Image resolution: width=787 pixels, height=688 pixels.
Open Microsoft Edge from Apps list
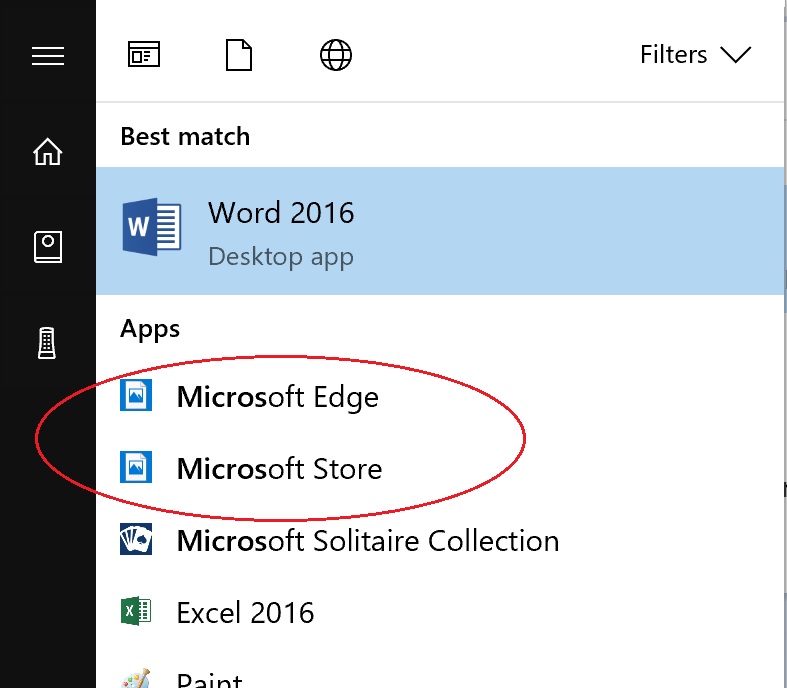278,397
